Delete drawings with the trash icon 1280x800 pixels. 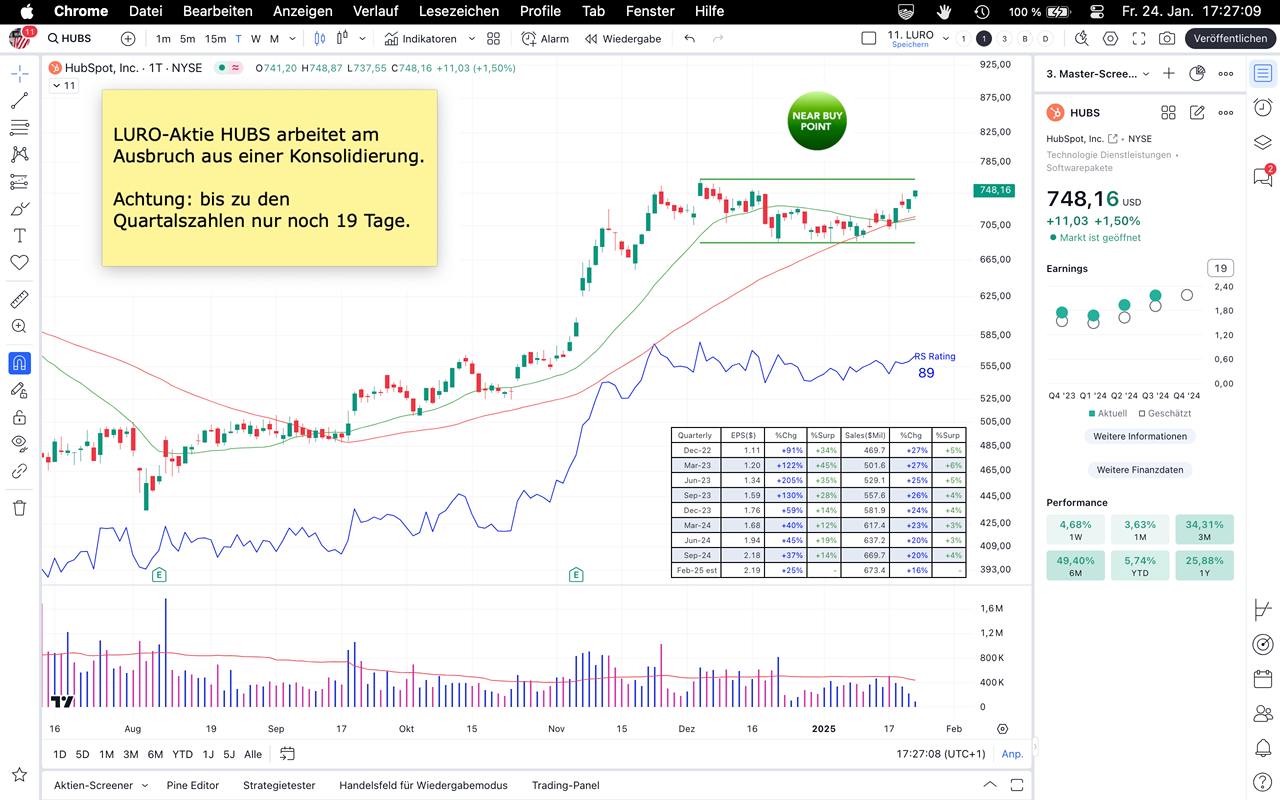click(x=19, y=508)
